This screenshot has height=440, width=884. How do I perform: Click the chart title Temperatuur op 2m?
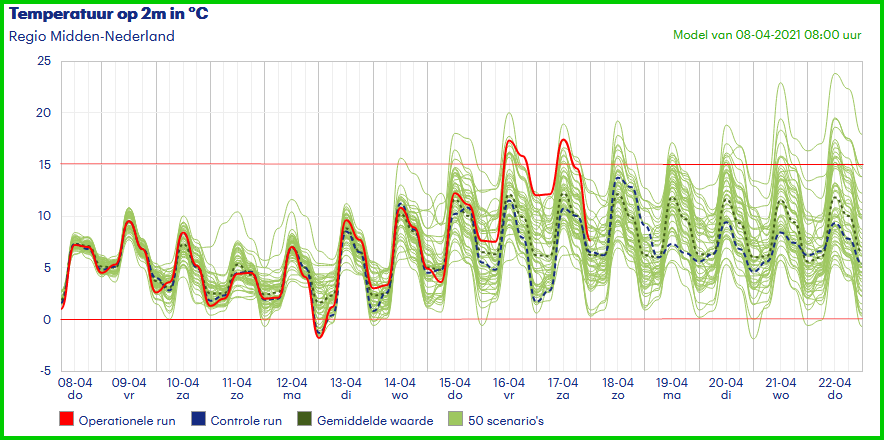coord(109,14)
